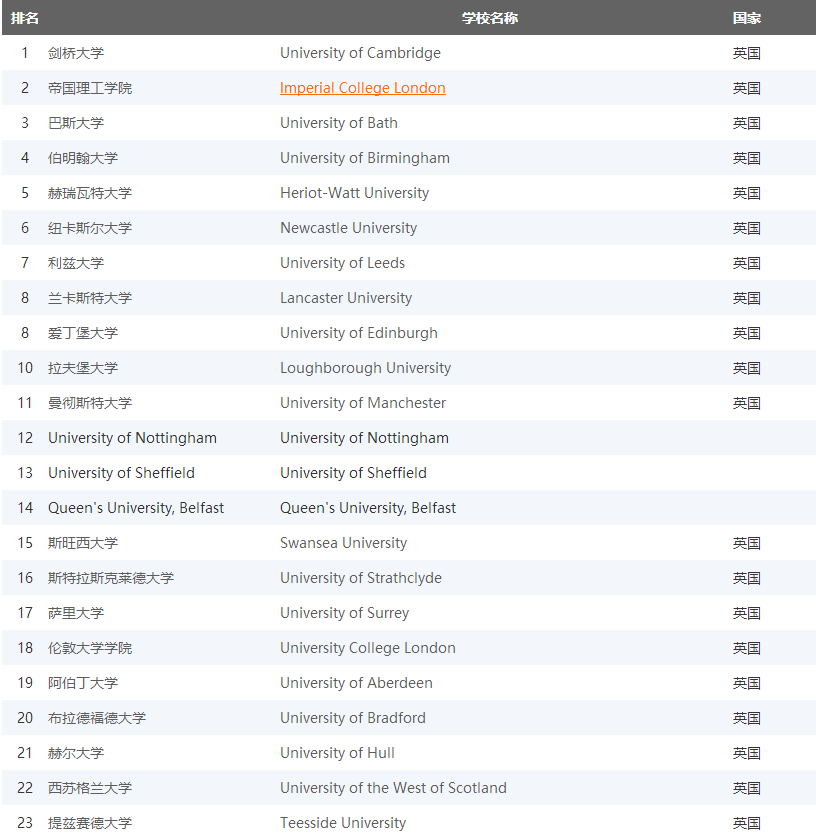Select University of the West of Scotland text
This screenshot has width=816, height=837.
pyautogui.click(x=393, y=788)
